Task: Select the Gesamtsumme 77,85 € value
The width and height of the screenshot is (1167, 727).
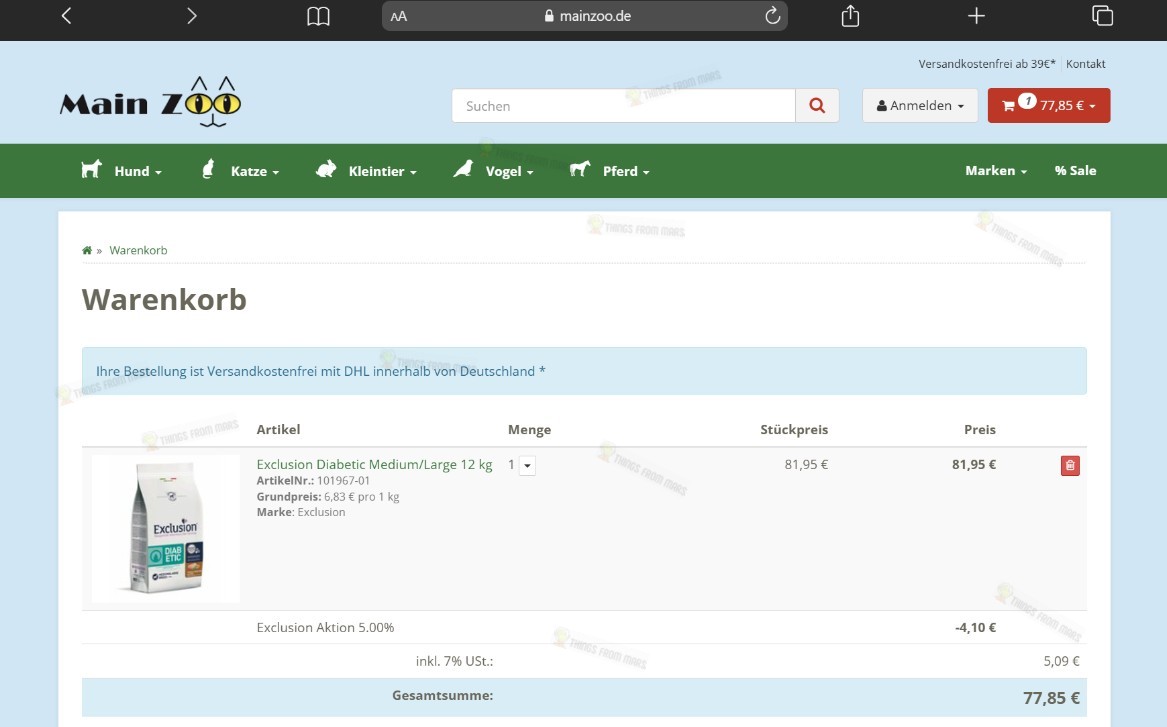Action: tap(1051, 698)
